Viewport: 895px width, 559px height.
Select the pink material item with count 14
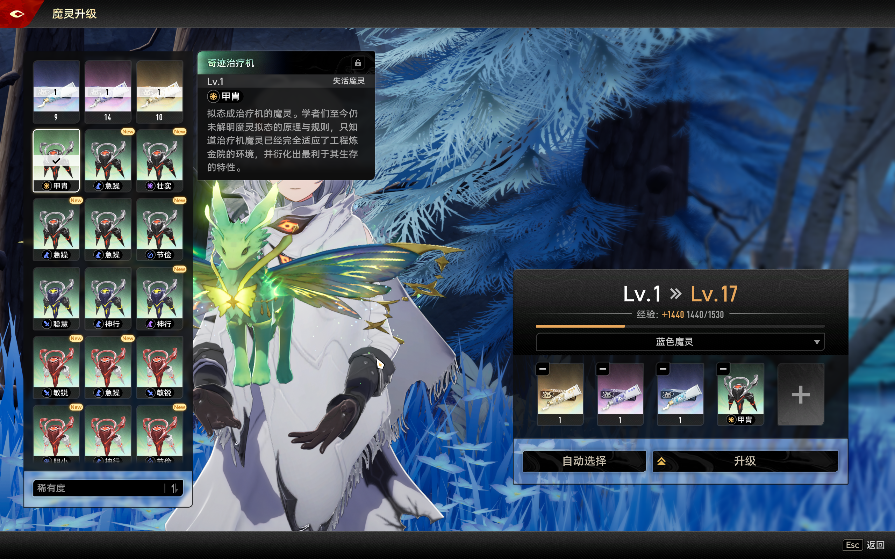108,90
